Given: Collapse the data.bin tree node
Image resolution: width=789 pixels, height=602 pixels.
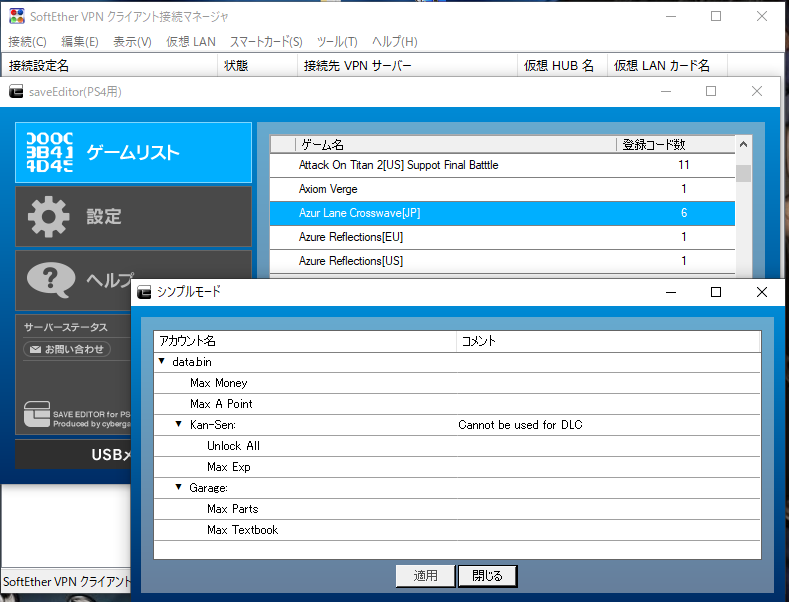Looking at the screenshot, I should pos(162,362).
